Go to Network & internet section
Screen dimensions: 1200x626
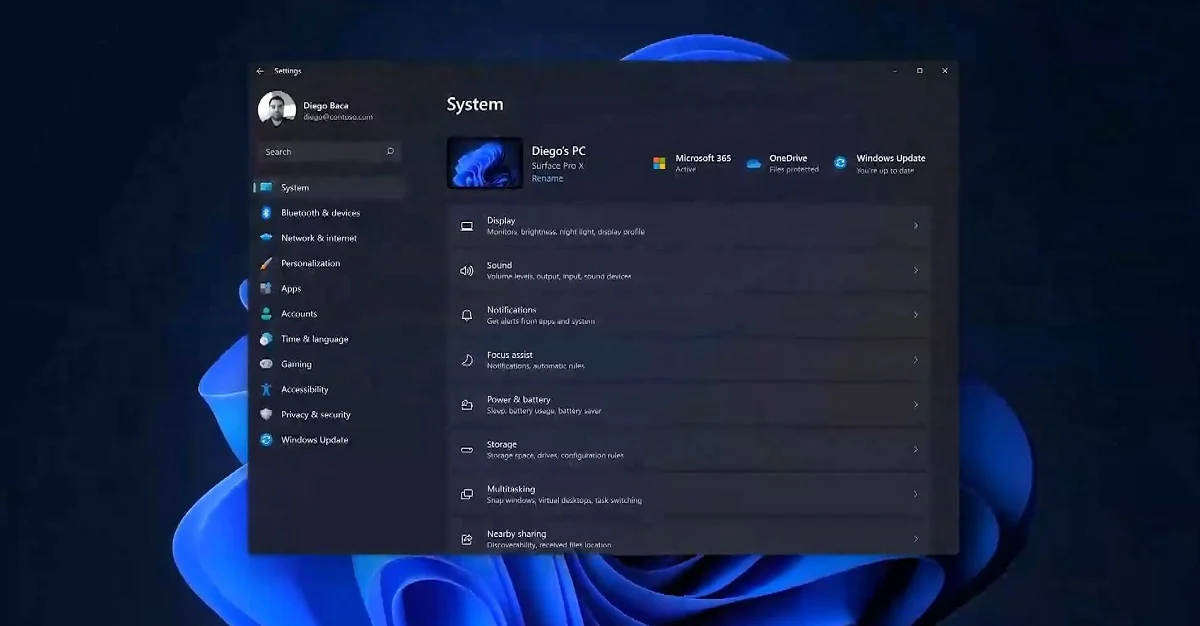coord(329,238)
